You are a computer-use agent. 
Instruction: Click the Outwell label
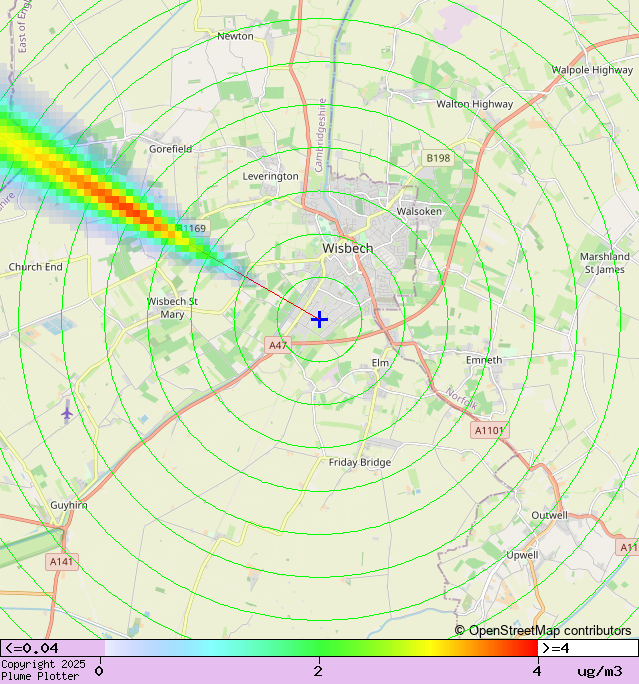pyautogui.click(x=550, y=515)
